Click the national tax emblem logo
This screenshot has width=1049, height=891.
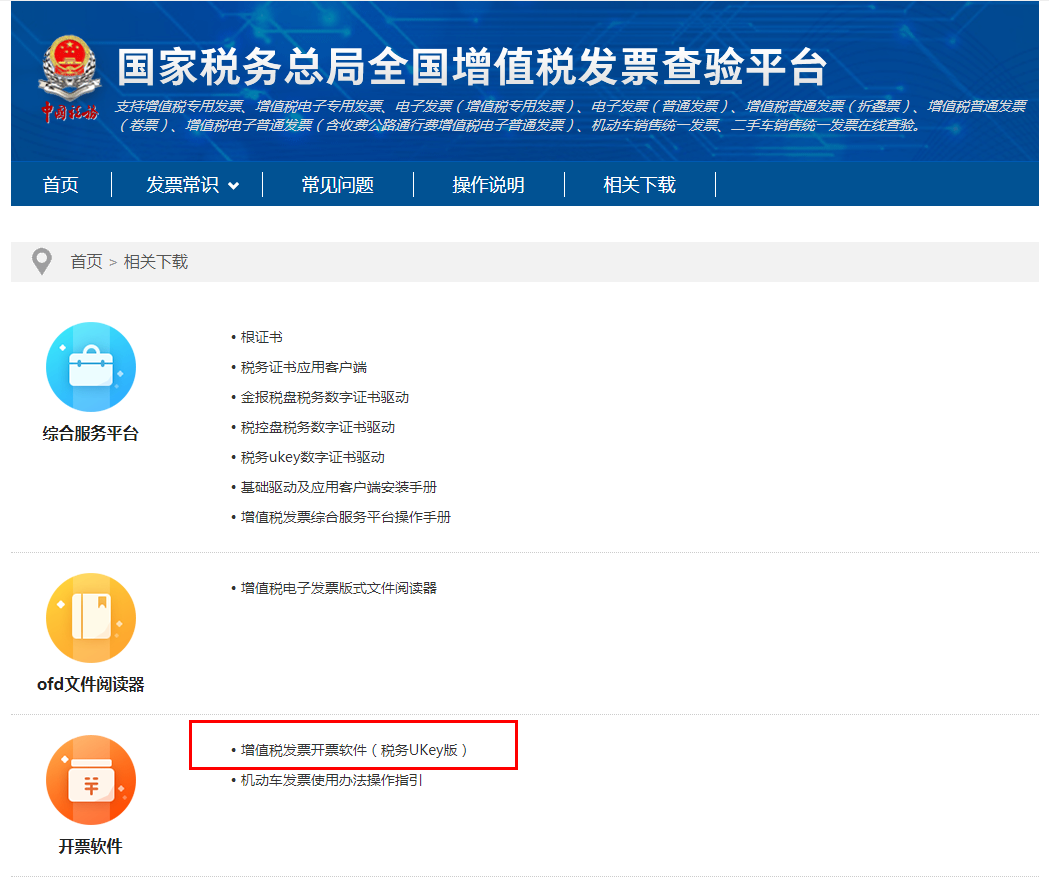70,80
